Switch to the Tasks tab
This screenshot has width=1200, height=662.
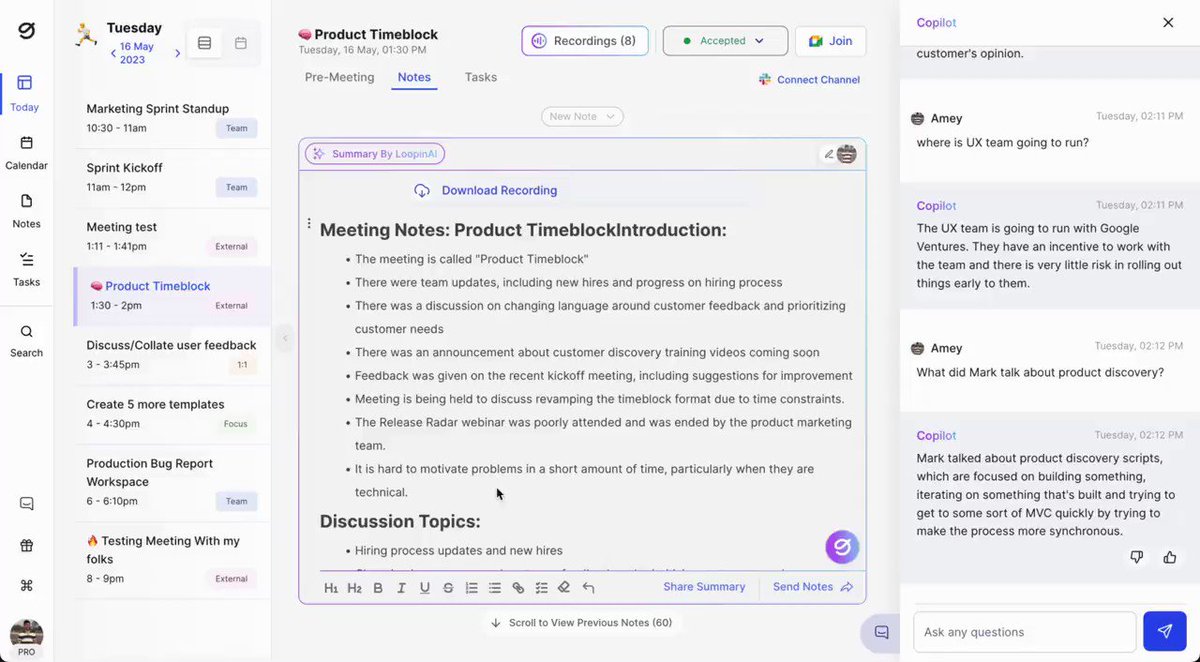481,77
